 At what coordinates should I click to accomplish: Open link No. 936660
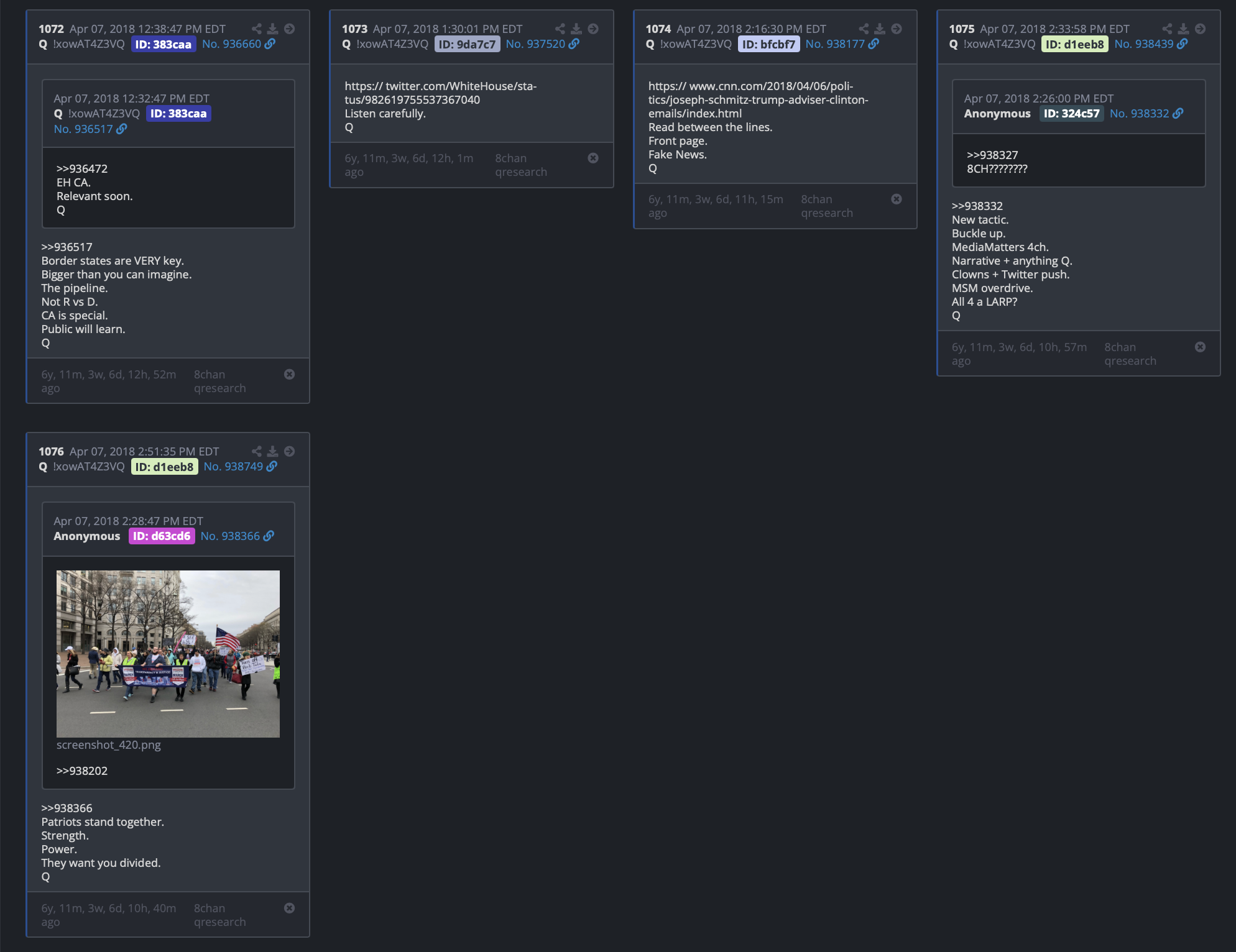pos(238,44)
